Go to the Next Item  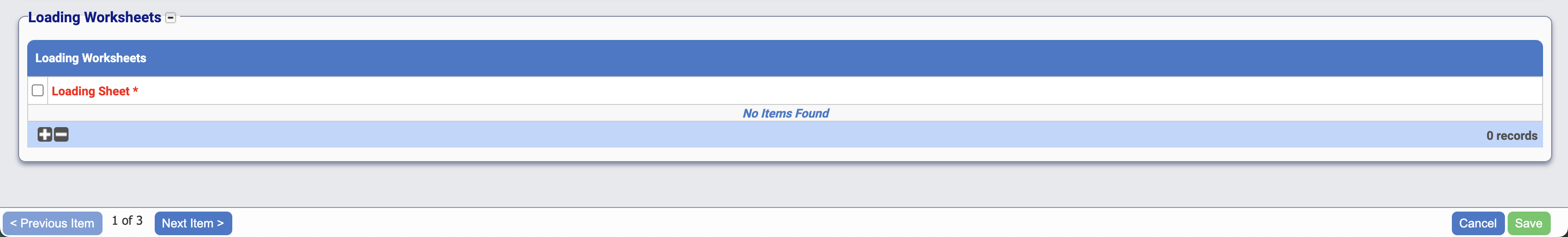(x=193, y=223)
